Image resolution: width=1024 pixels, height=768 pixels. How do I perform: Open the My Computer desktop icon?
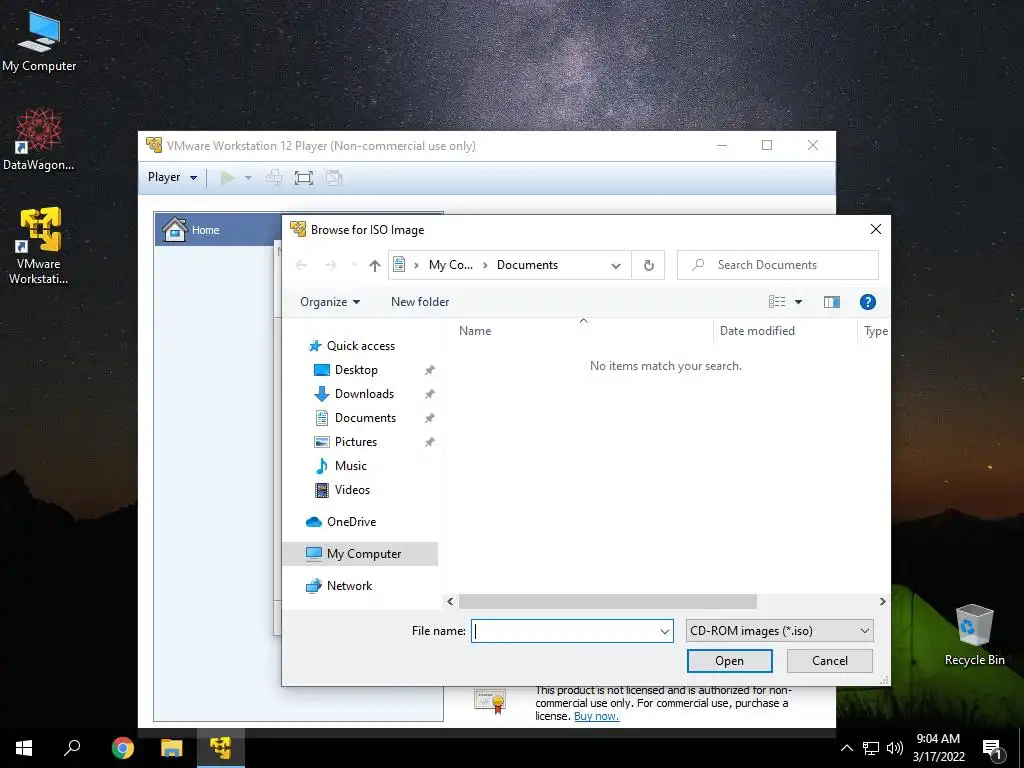pyautogui.click(x=39, y=40)
